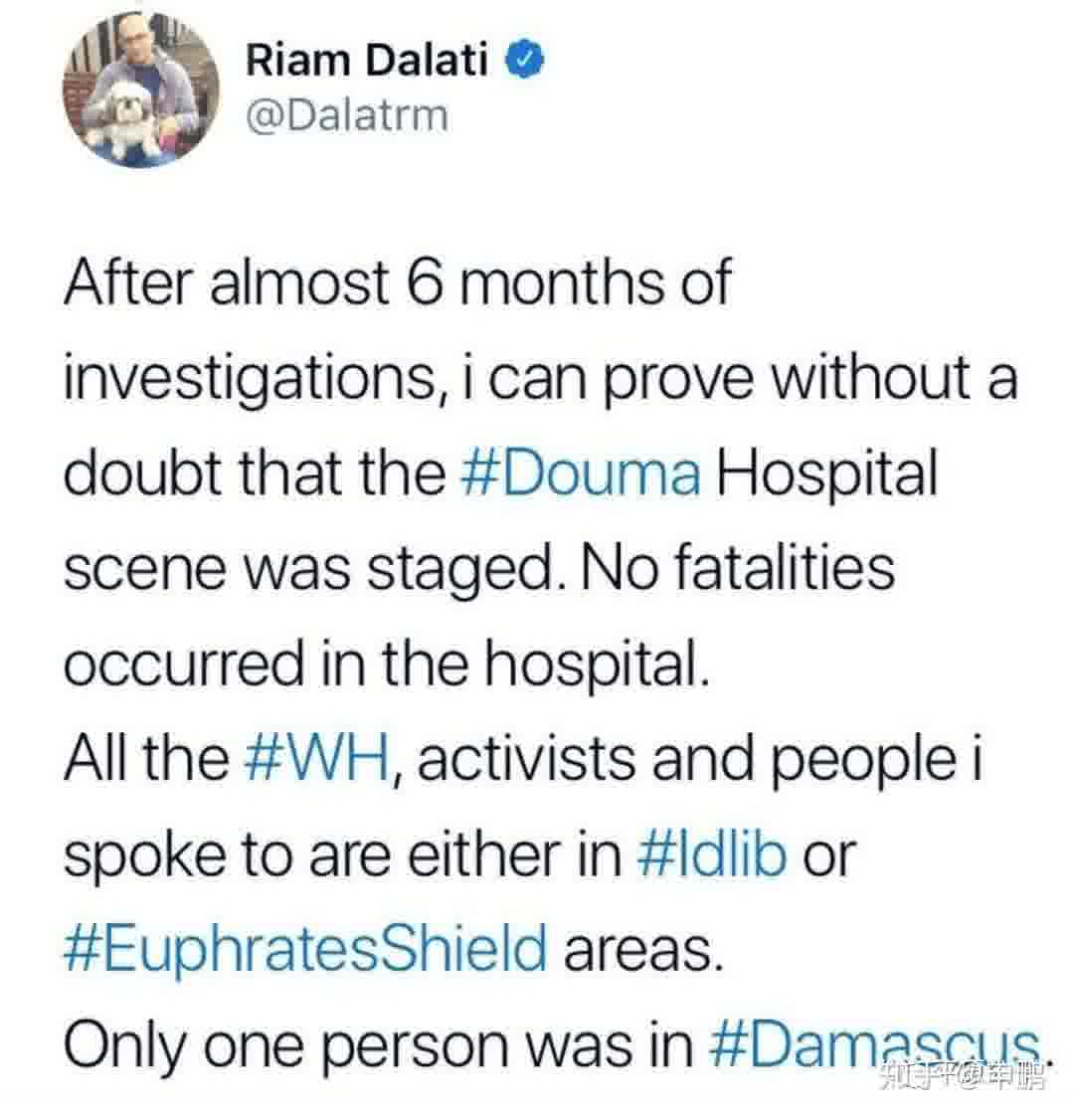Click the text "investigations, i can prove without a"
The width and height of the screenshot is (1074, 1120).
coord(540,379)
